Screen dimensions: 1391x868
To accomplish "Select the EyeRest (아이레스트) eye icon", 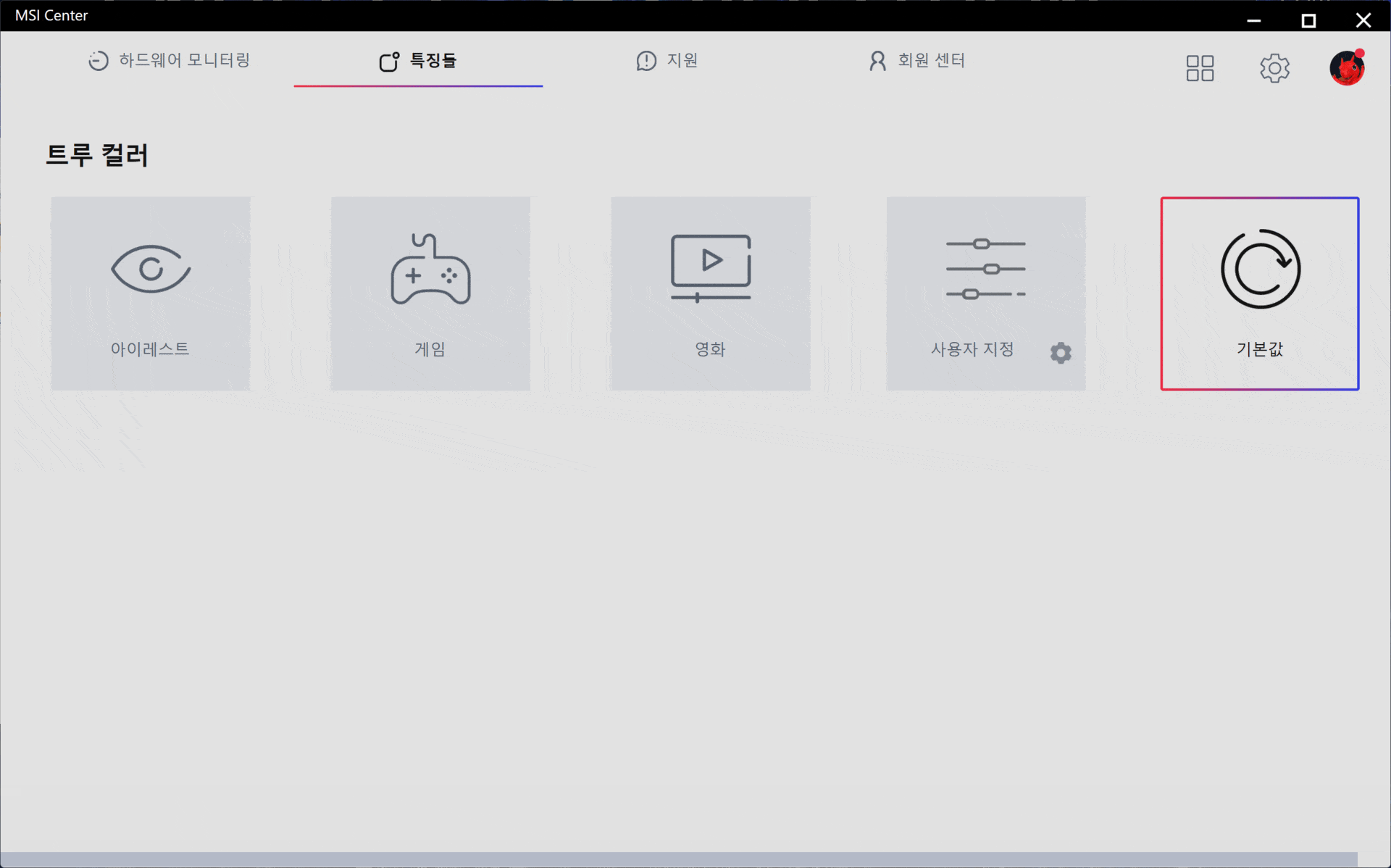I will tap(151, 269).
